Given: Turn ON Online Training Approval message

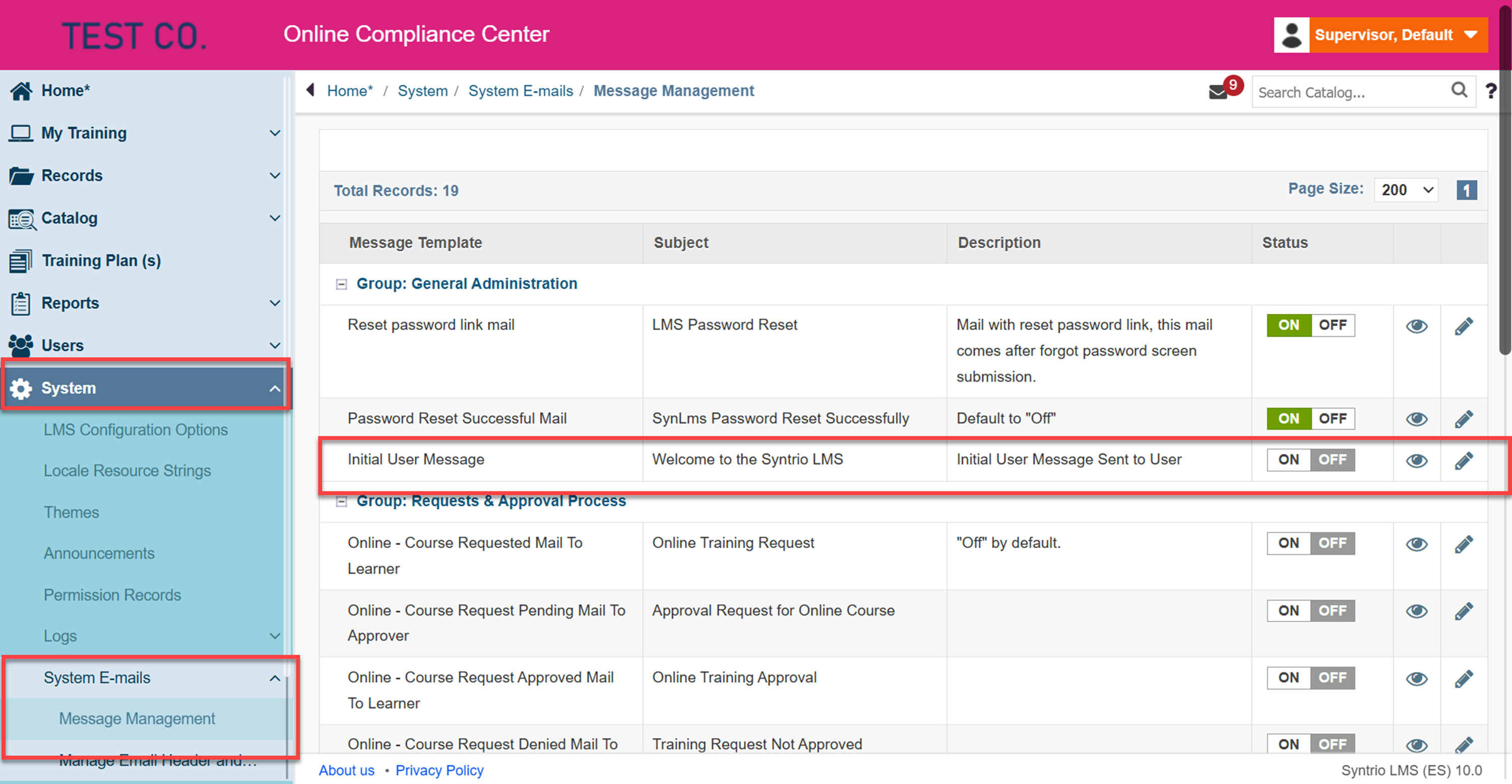Looking at the screenshot, I should (x=1288, y=678).
